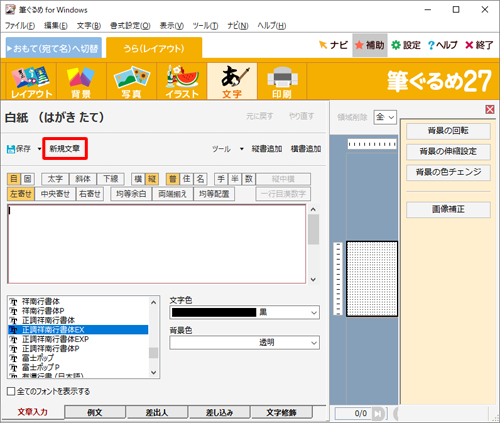Screen dimensions: 500x423
Task: Click the 背景の回転 button
Action: pyautogui.click(x=448, y=131)
